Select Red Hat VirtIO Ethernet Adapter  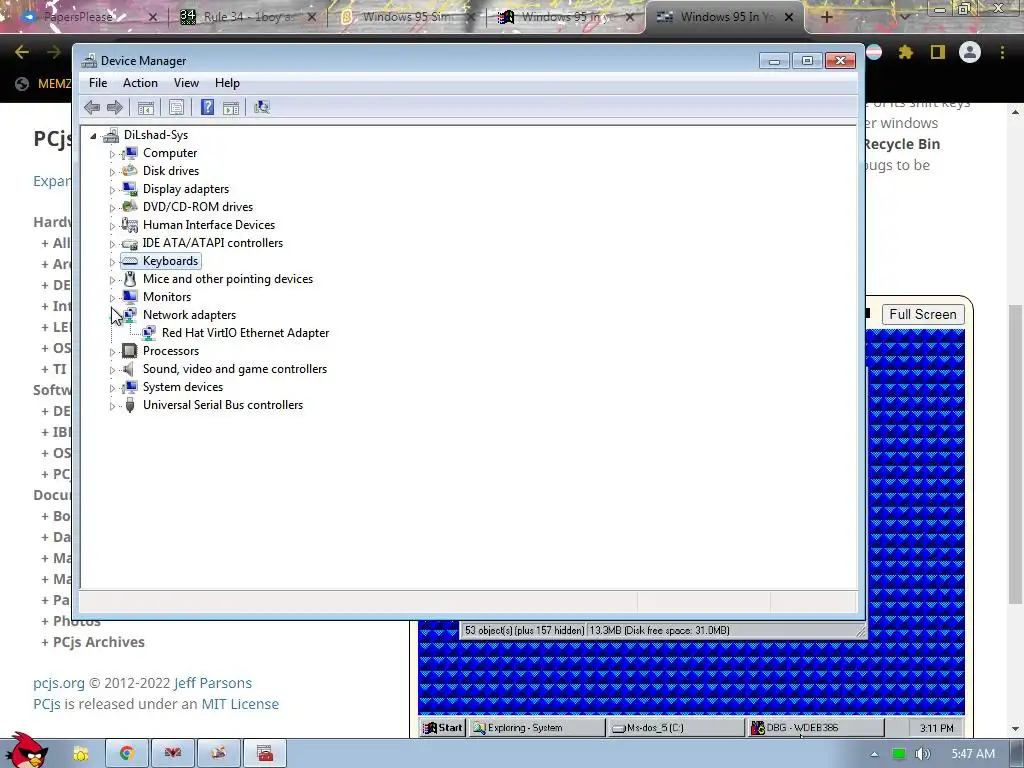(245, 333)
